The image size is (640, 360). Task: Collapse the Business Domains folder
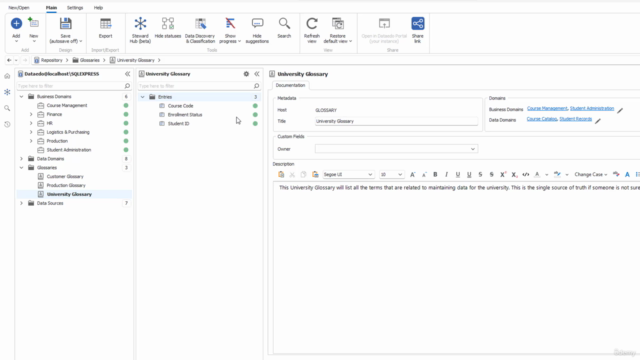tap(22, 97)
